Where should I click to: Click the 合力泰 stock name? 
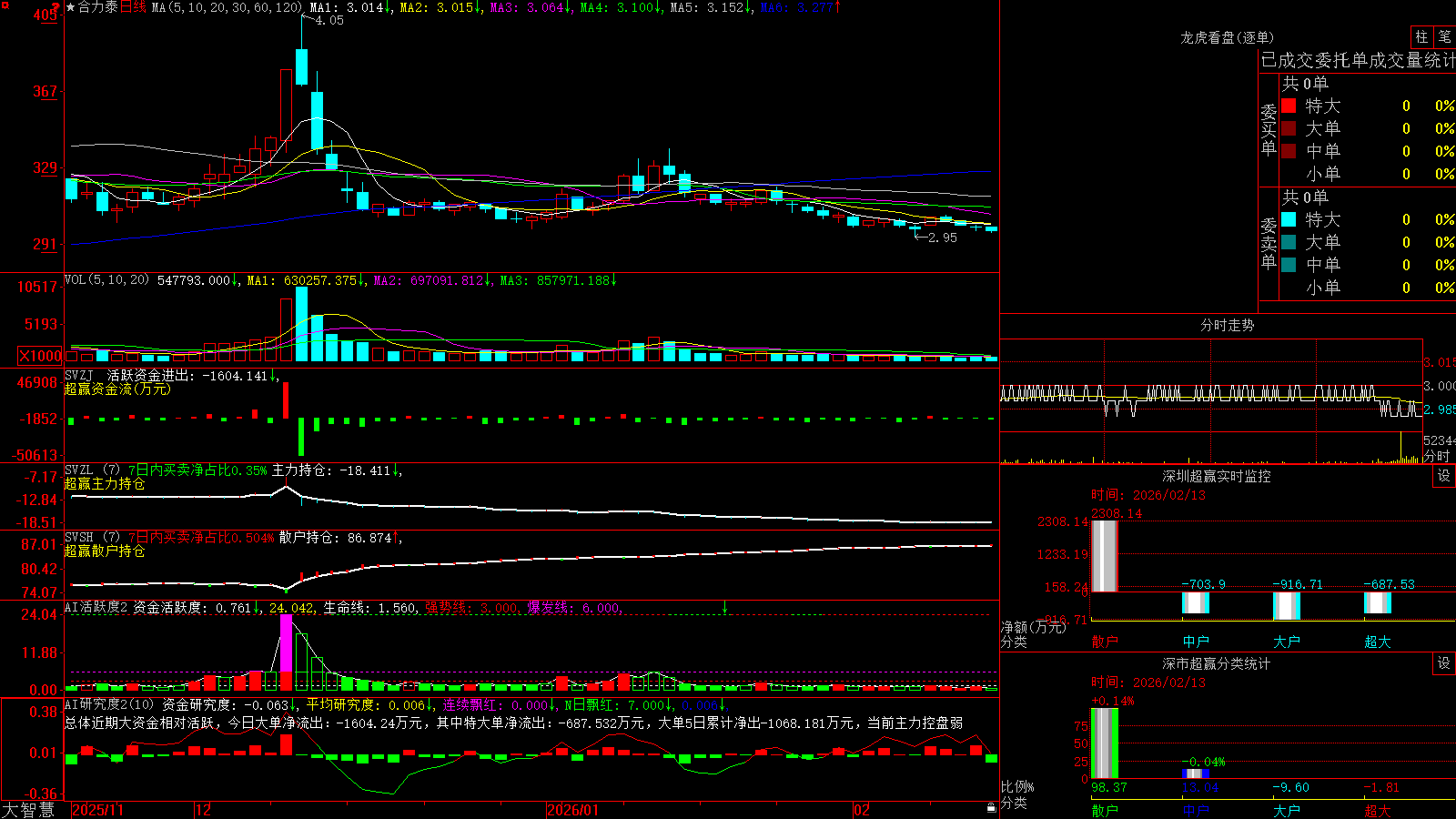98,7
